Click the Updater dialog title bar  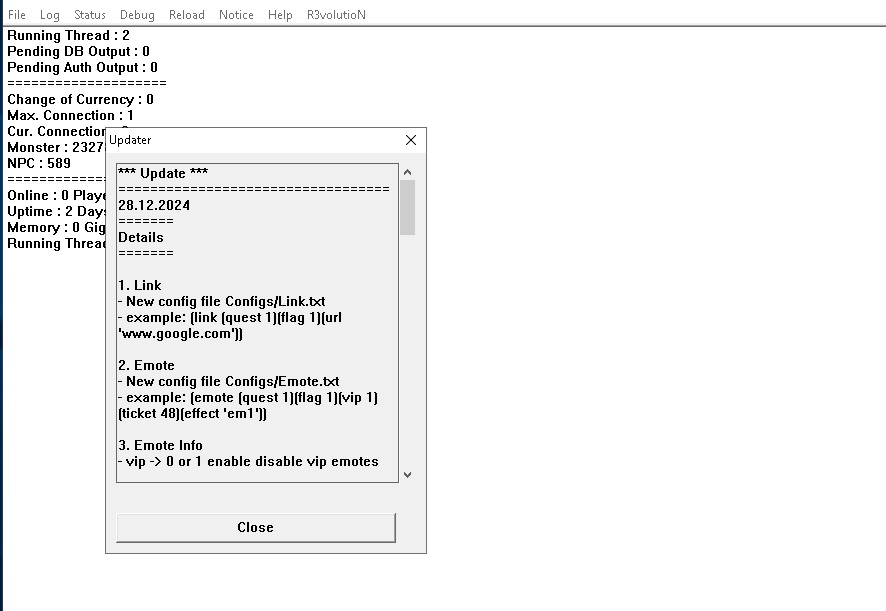[250, 141]
